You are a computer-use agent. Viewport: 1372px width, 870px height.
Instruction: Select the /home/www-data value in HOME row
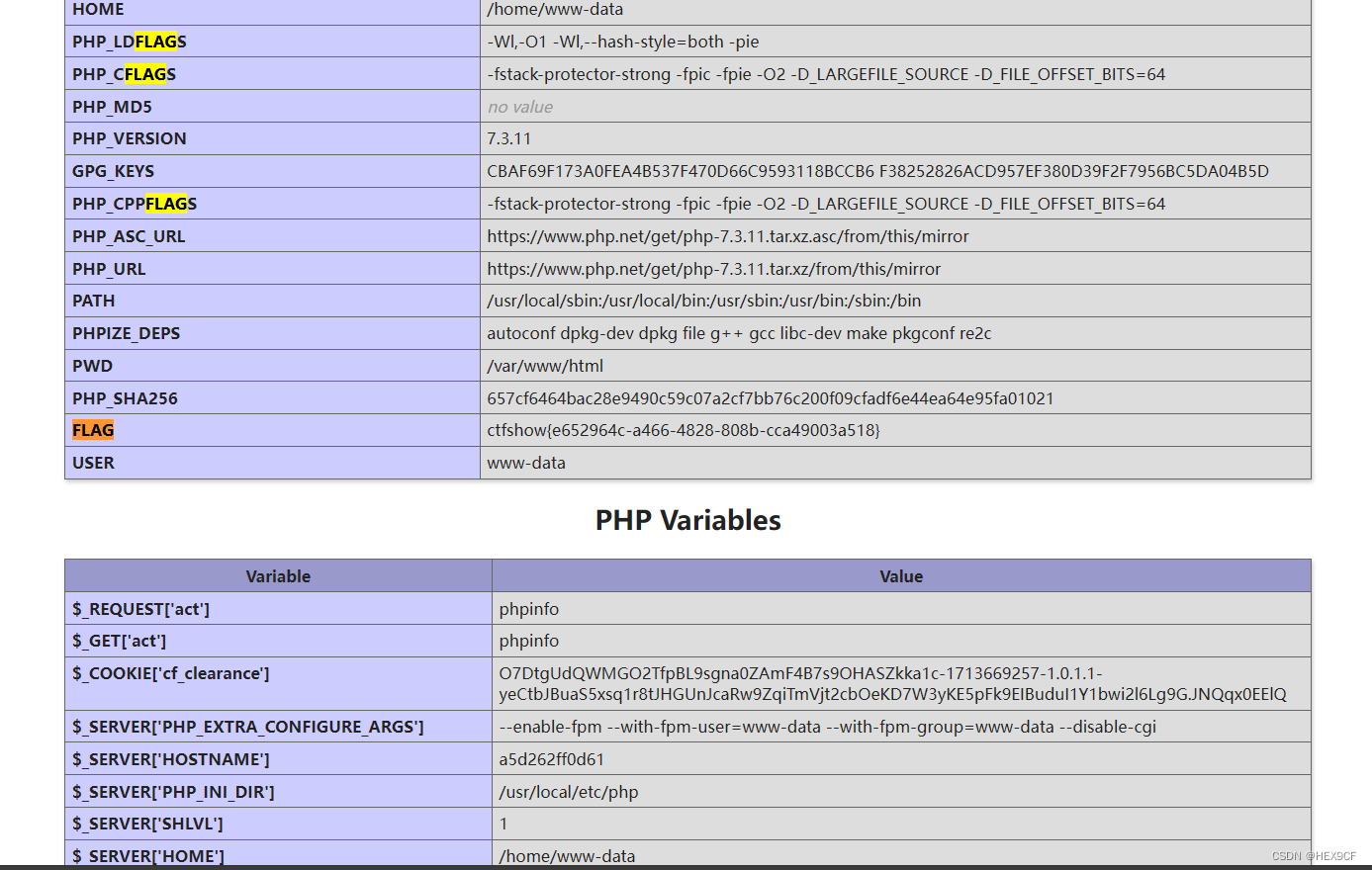pos(555,10)
